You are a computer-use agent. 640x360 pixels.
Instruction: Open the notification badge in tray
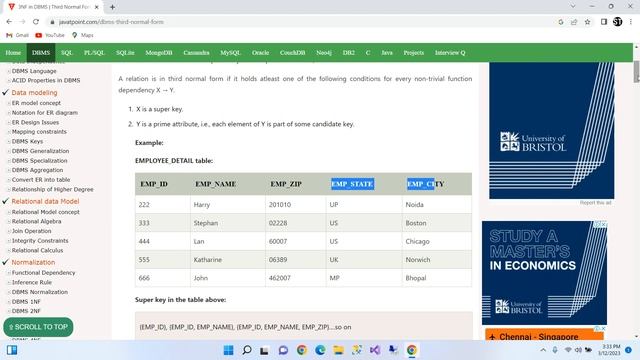(x=629, y=350)
